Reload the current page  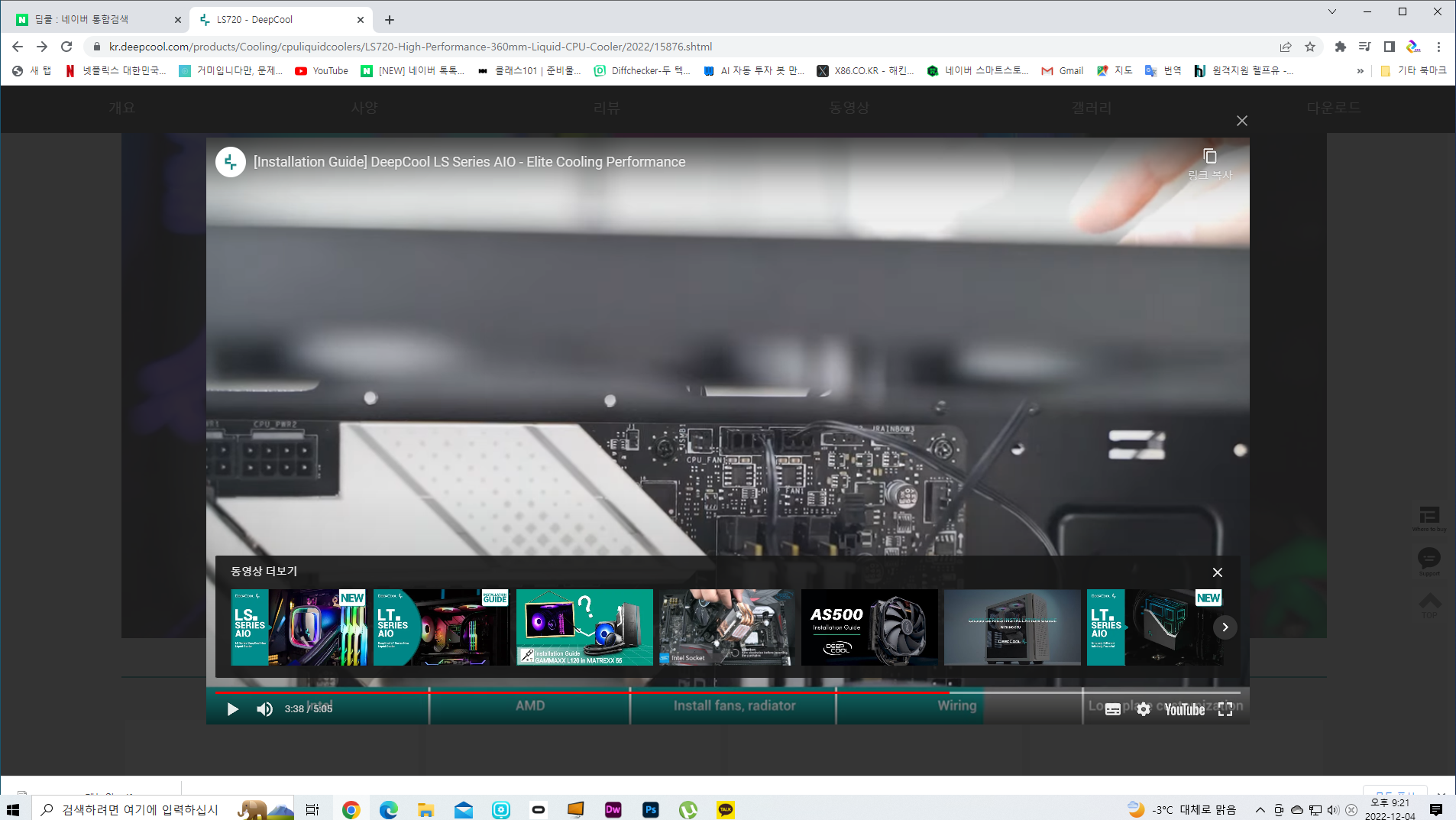(66, 47)
